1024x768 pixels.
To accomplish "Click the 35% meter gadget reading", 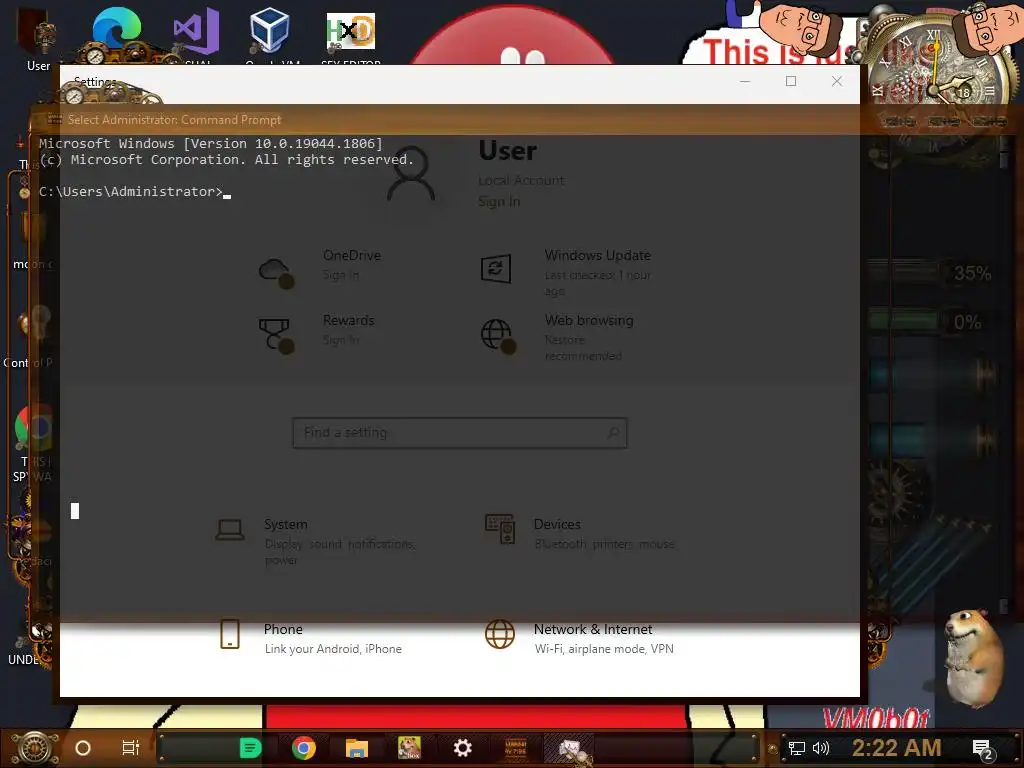I will tap(972, 273).
